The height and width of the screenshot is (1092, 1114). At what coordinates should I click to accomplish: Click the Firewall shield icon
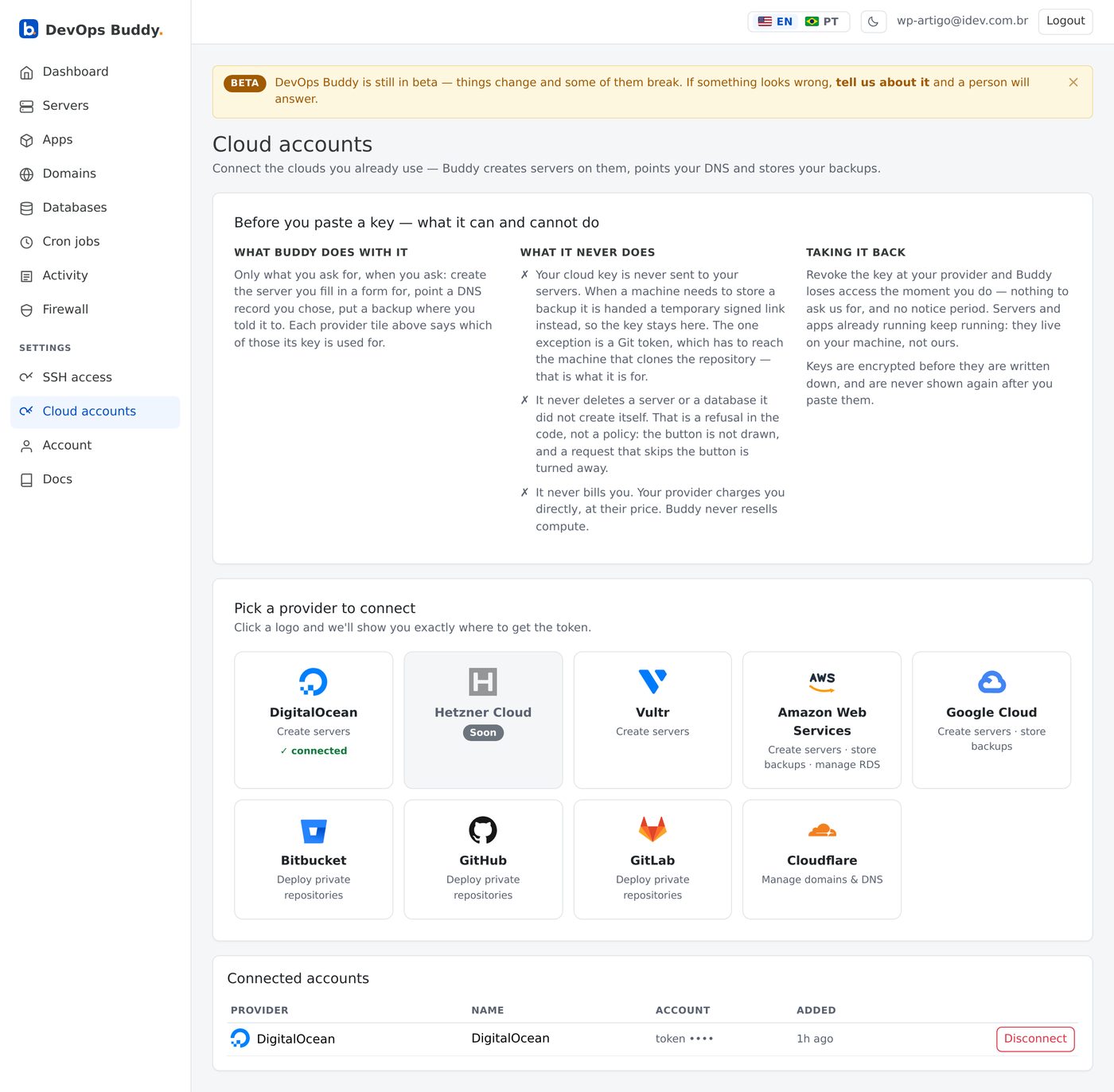26,310
